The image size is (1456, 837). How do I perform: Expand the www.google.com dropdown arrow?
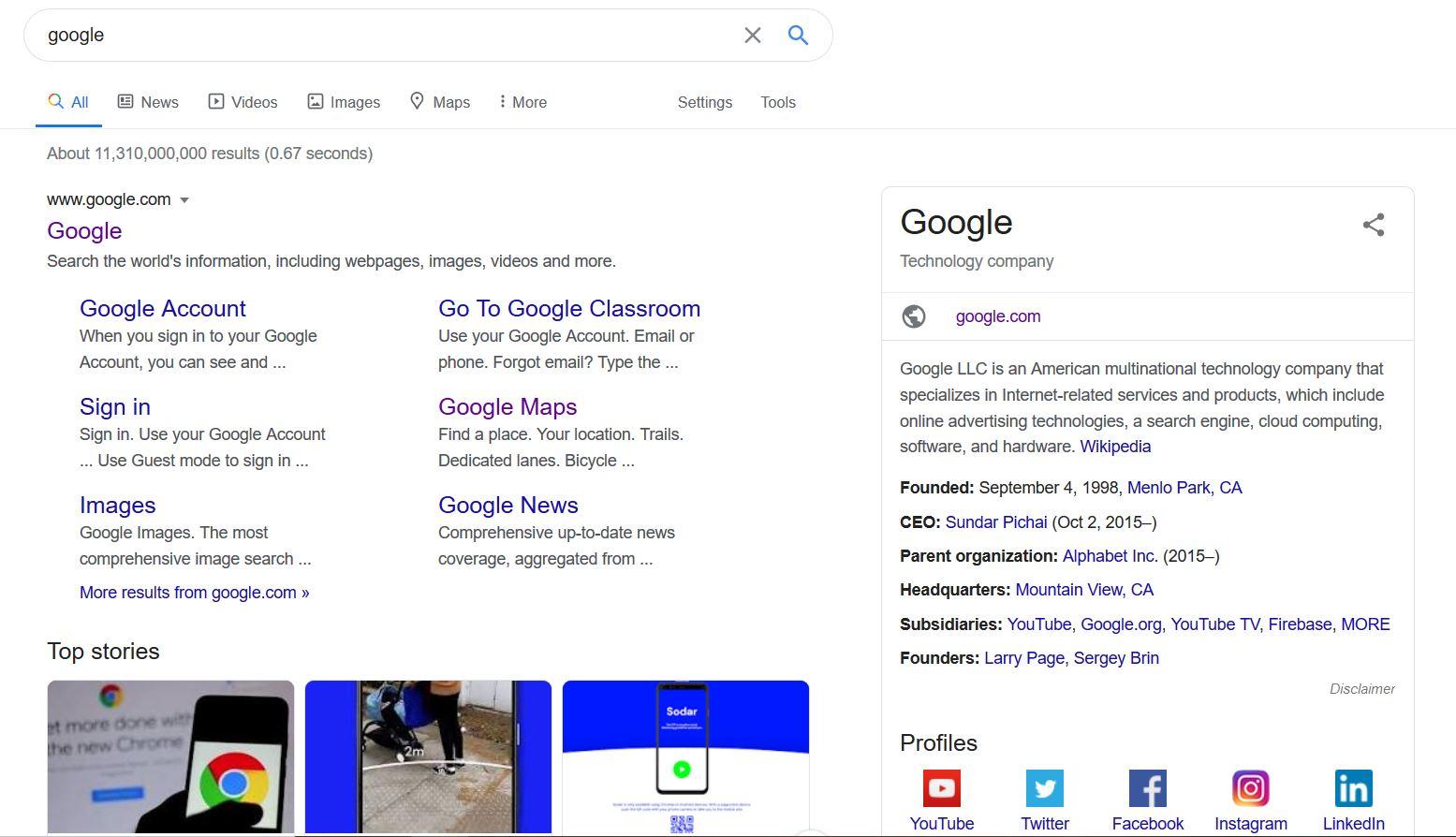184,200
